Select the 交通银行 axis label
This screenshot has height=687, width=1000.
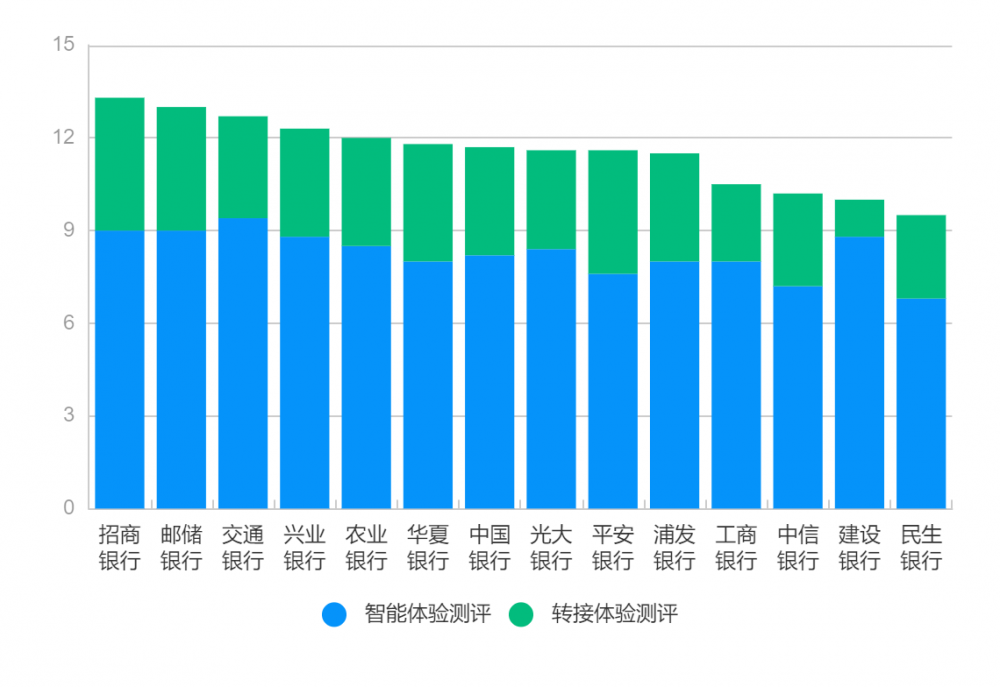(243, 547)
